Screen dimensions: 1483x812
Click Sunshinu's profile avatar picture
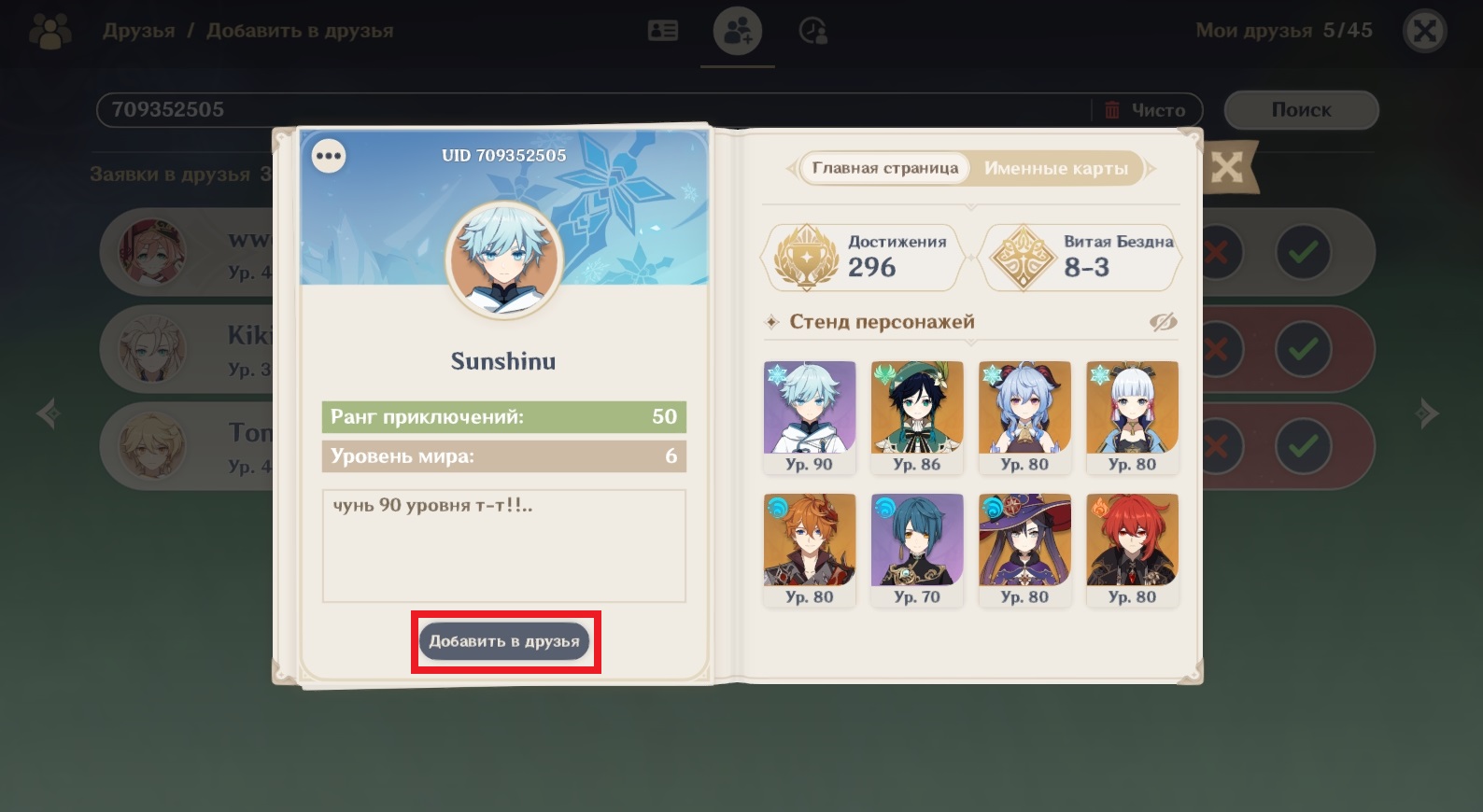tap(504, 260)
